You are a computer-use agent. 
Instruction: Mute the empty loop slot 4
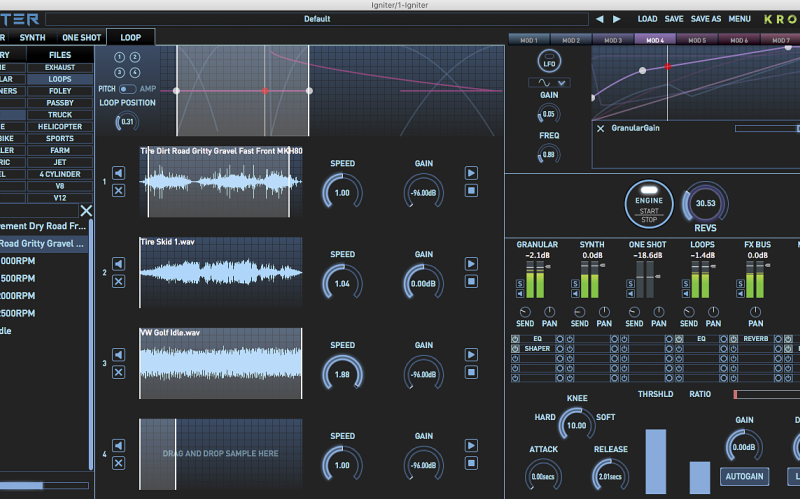click(118, 445)
